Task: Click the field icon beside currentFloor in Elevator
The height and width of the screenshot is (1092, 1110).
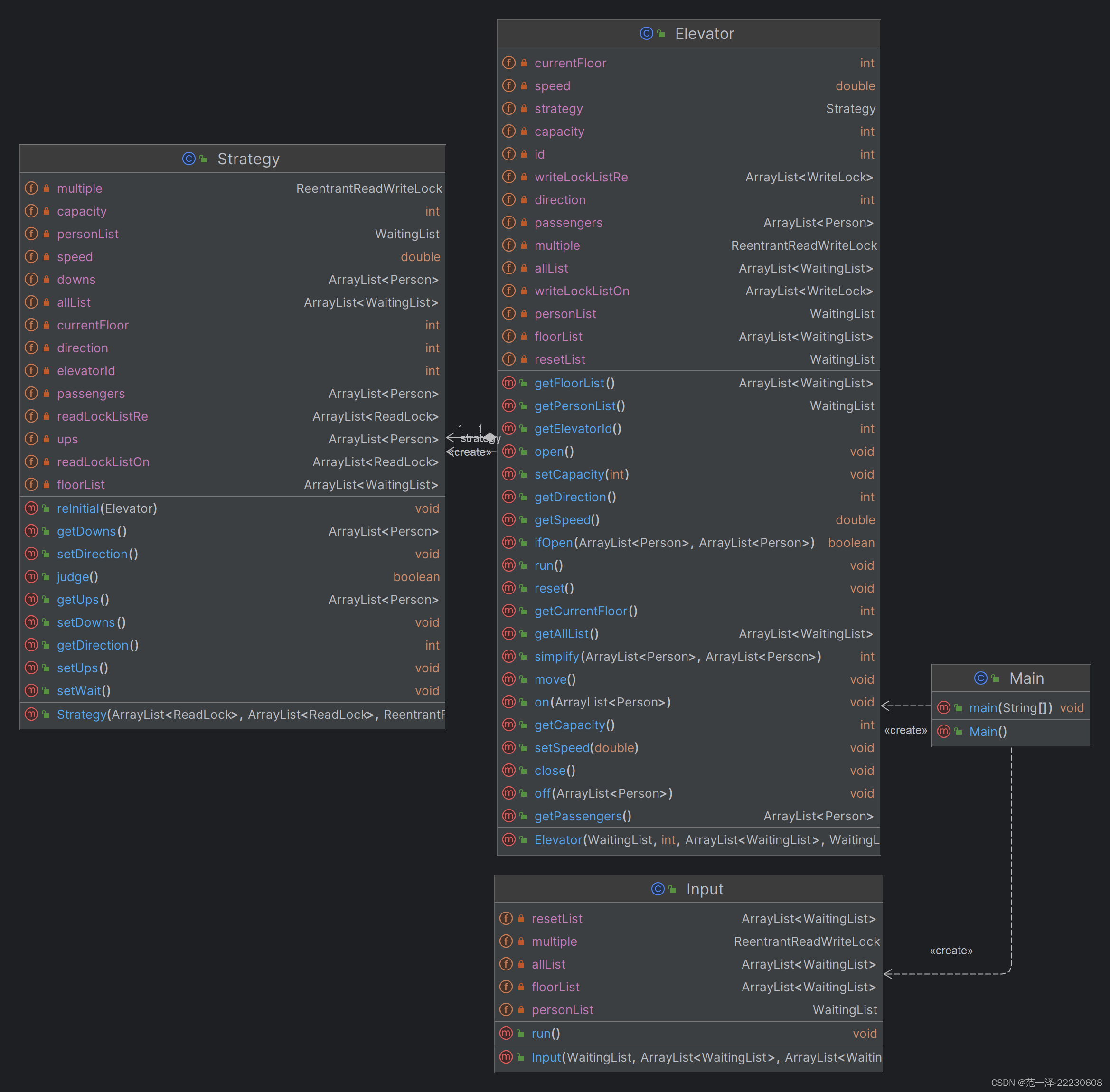Action: point(509,63)
